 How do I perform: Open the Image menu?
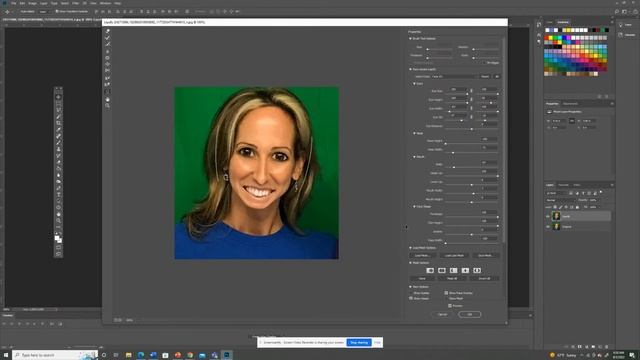[32, 3]
